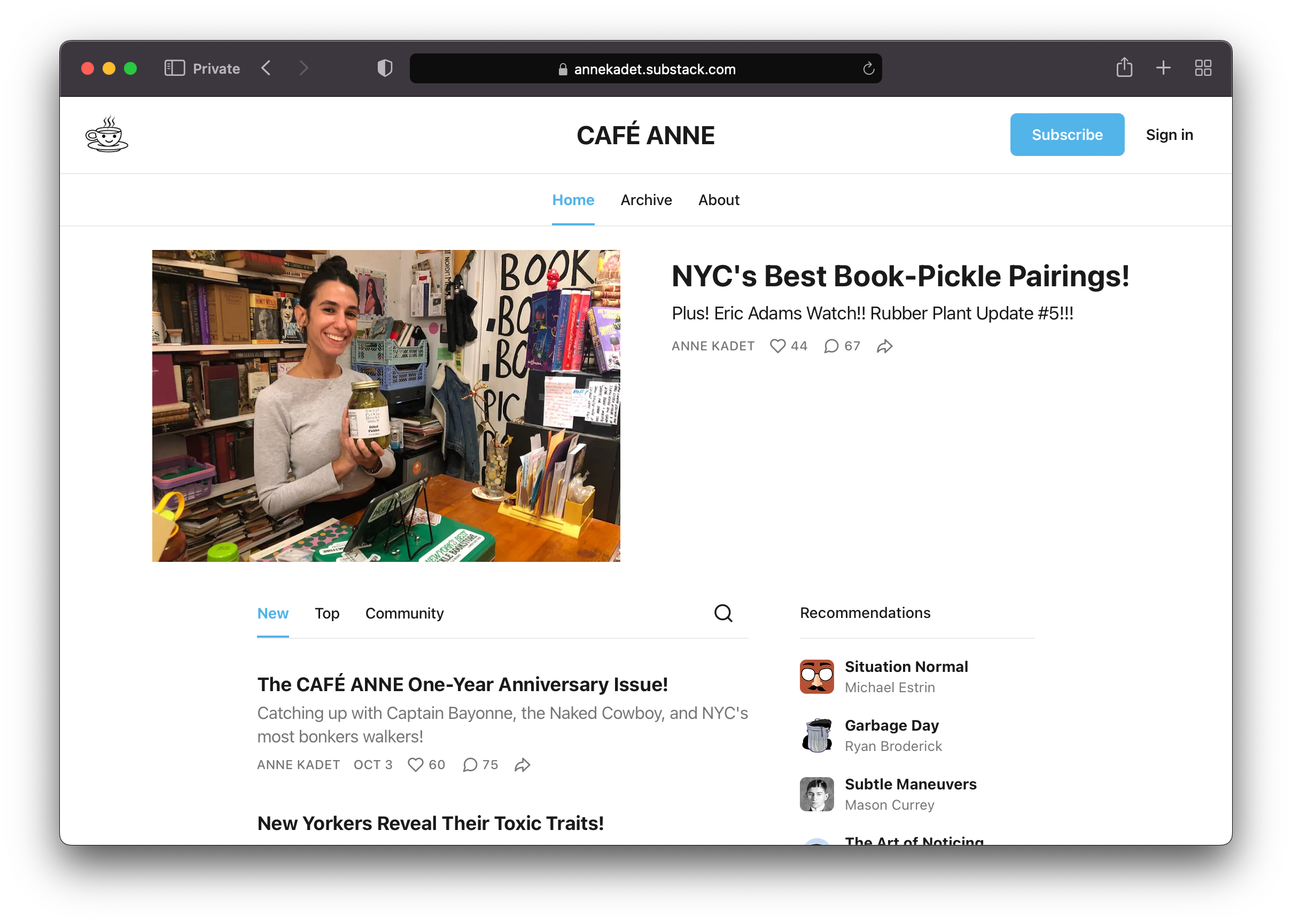Viewport: 1292px width, 924px height.
Task: Click the Café Anne coffee cup logo
Action: [x=106, y=134]
